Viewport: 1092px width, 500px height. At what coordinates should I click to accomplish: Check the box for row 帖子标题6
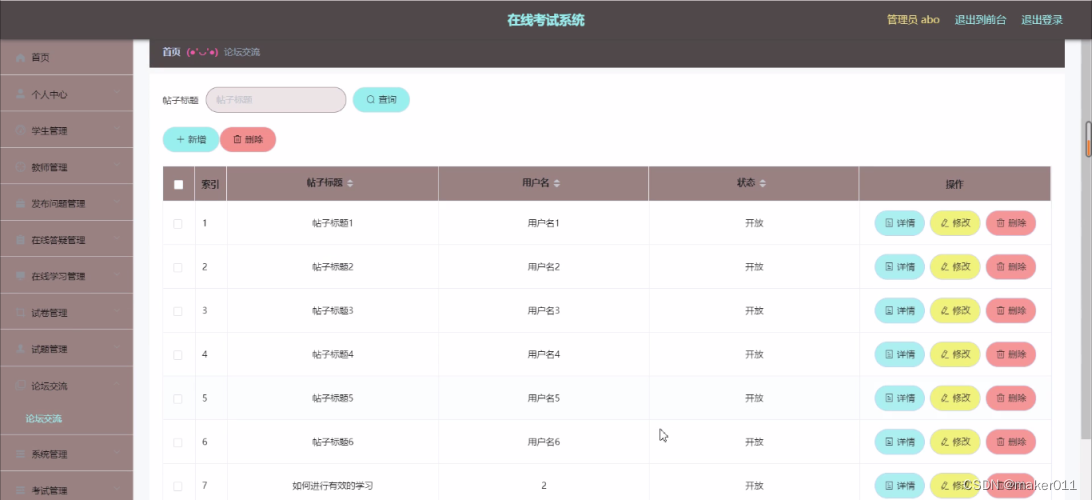click(x=178, y=442)
